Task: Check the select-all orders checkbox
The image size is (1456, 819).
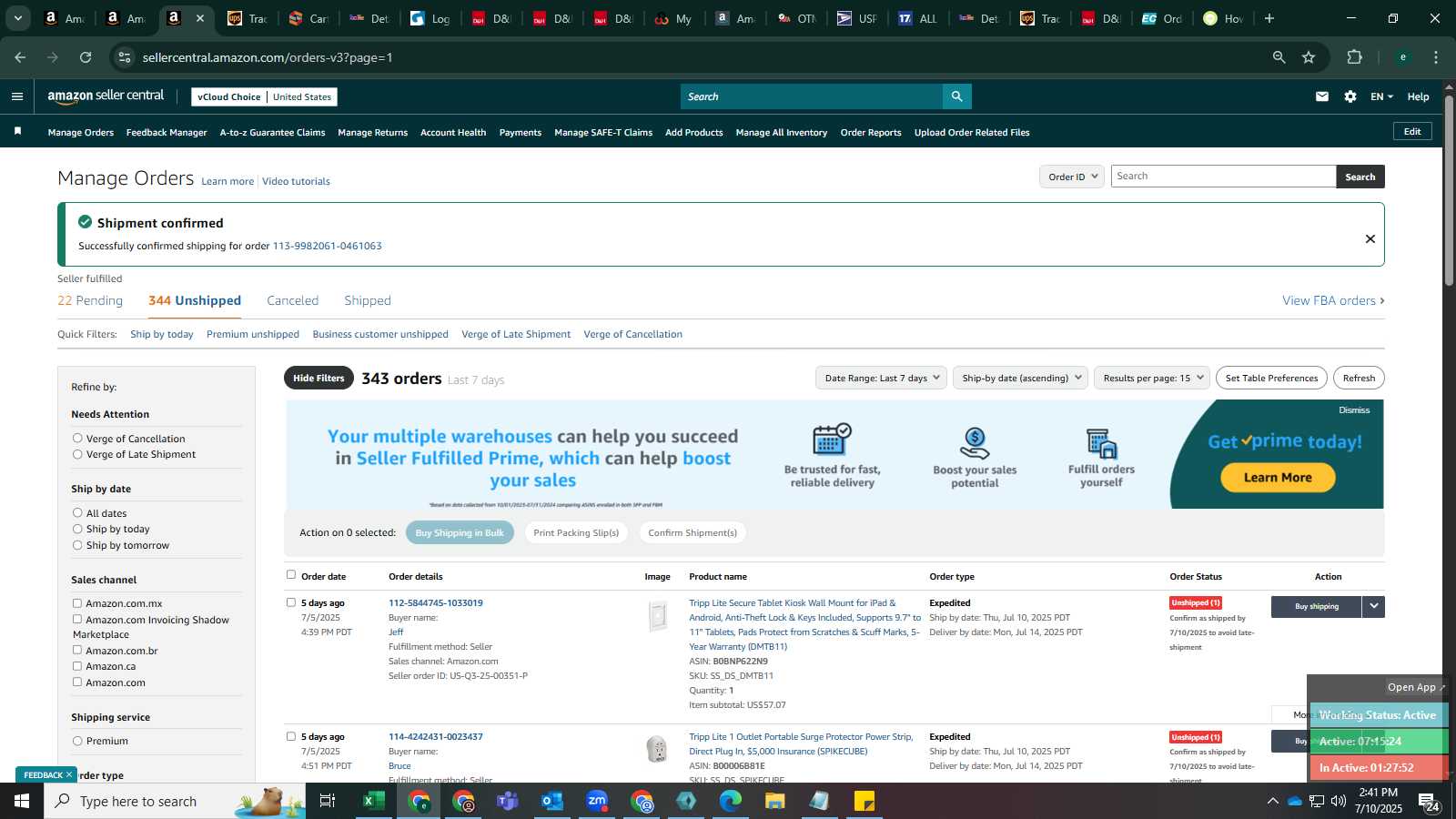Action: 291,574
